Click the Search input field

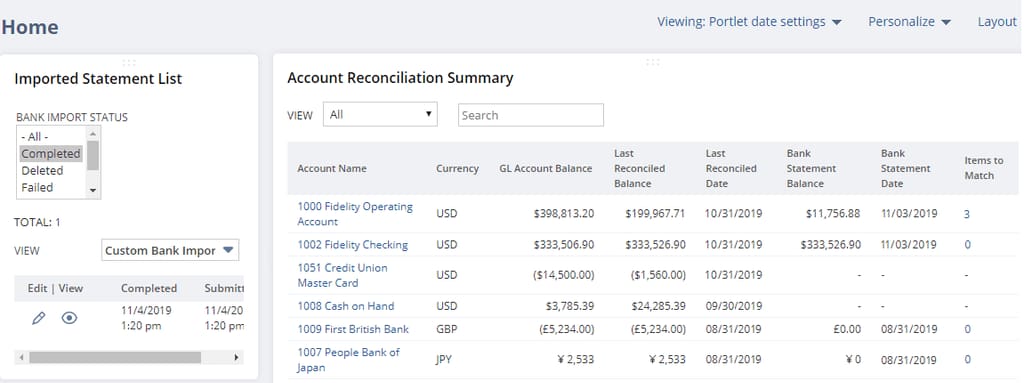click(x=531, y=115)
